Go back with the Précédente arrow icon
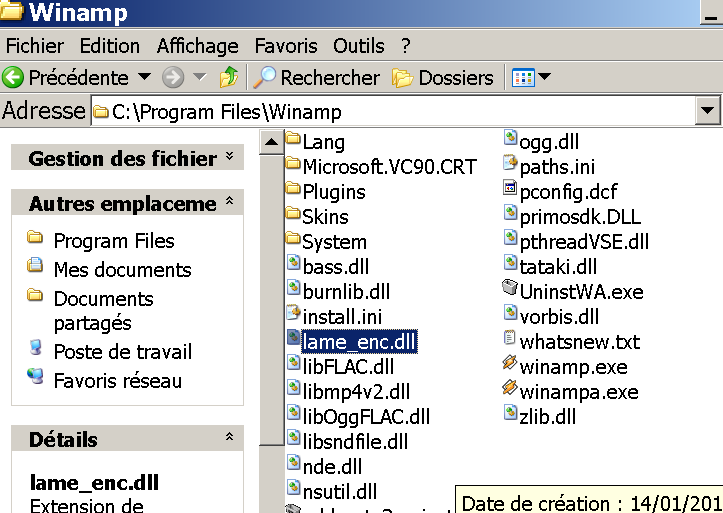Viewport: 723px width, 513px height. tap(12, 77)
